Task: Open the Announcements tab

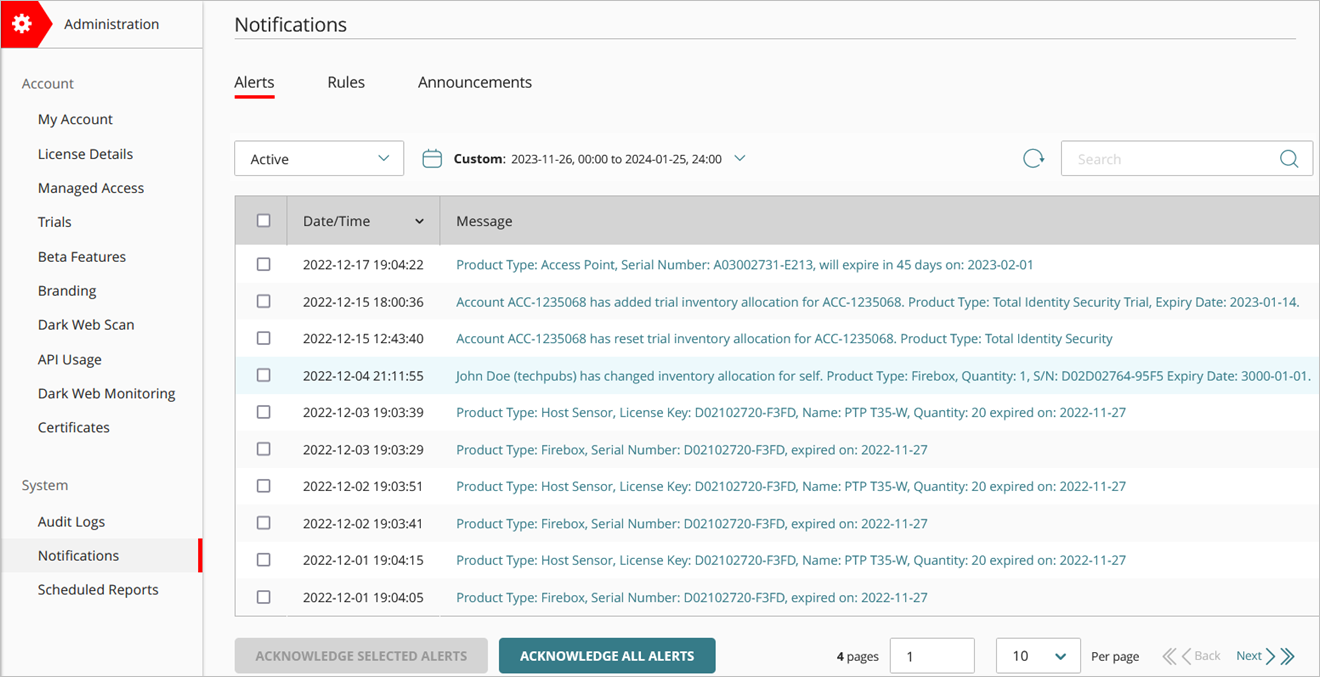Action: click(475, 82)
